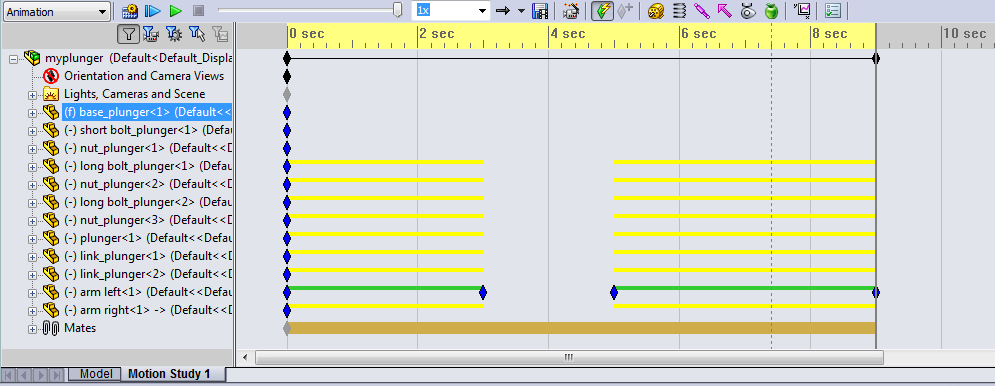
Task: Open the Animation Wizard
Action: click(570, 11)
